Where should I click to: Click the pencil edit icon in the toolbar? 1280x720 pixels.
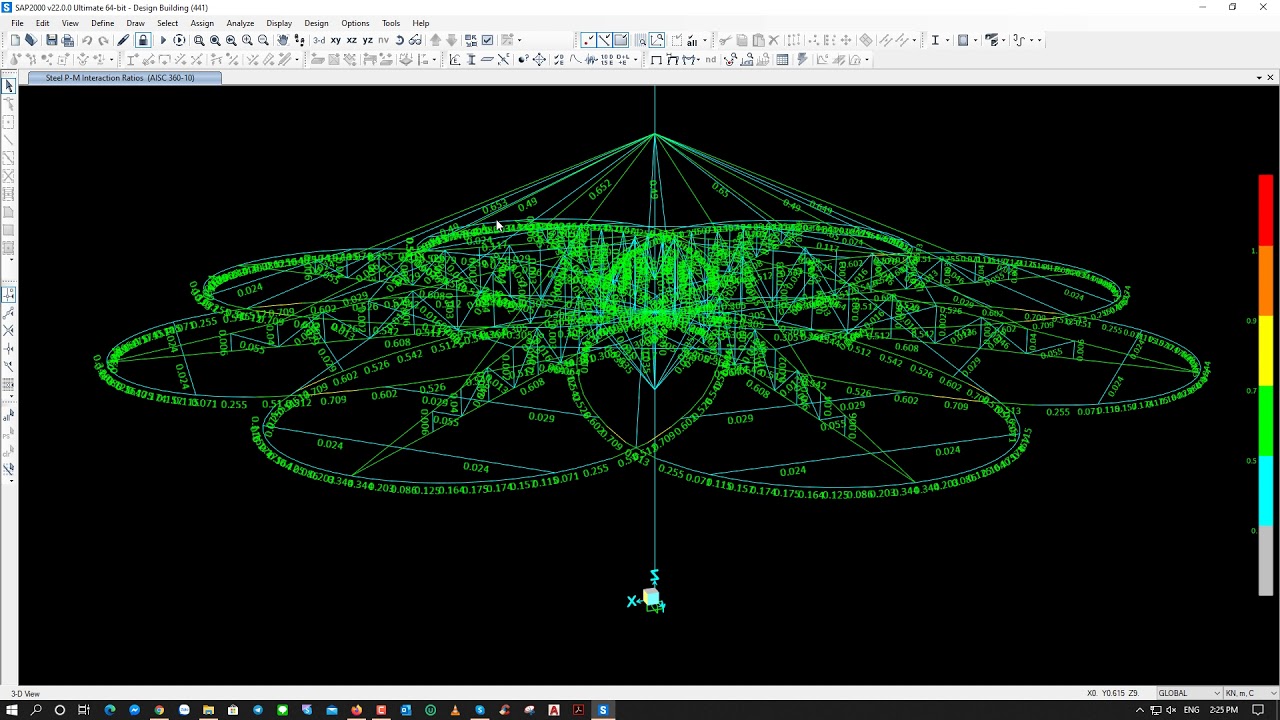click(123, 40)
